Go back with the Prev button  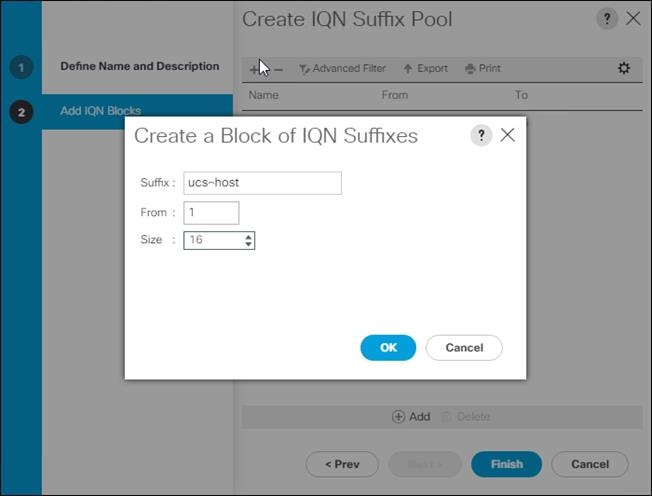pyautogui.click(x=342, y=464)
